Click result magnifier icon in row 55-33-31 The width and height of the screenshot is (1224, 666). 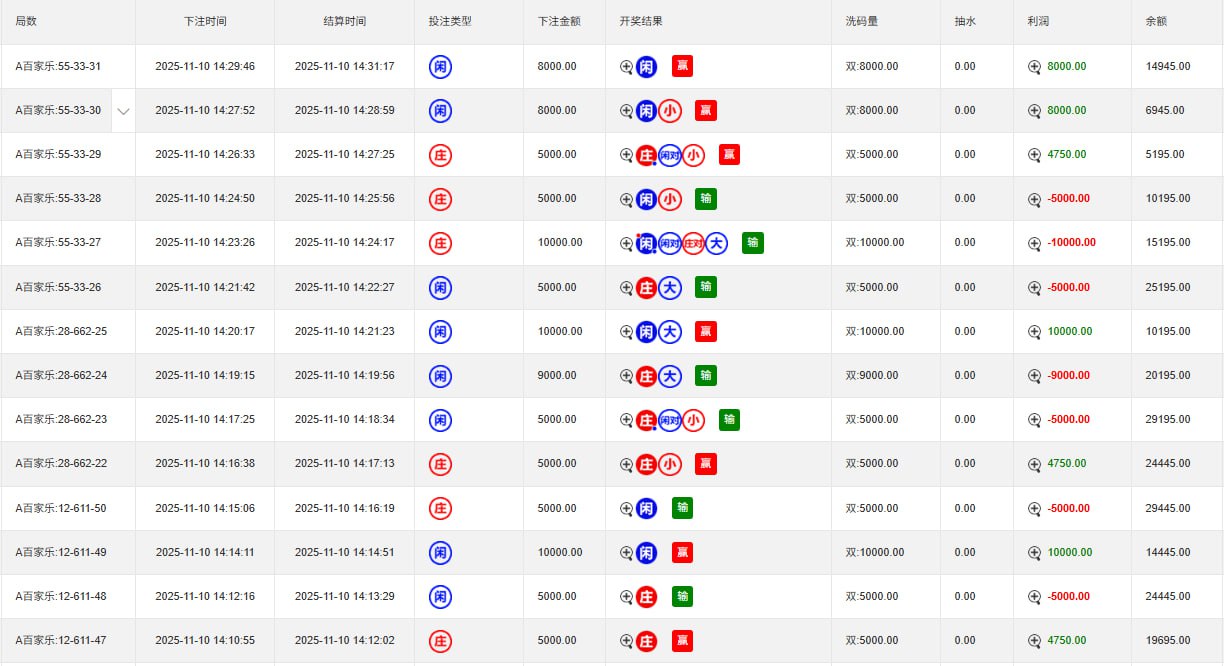pos(626,67)
